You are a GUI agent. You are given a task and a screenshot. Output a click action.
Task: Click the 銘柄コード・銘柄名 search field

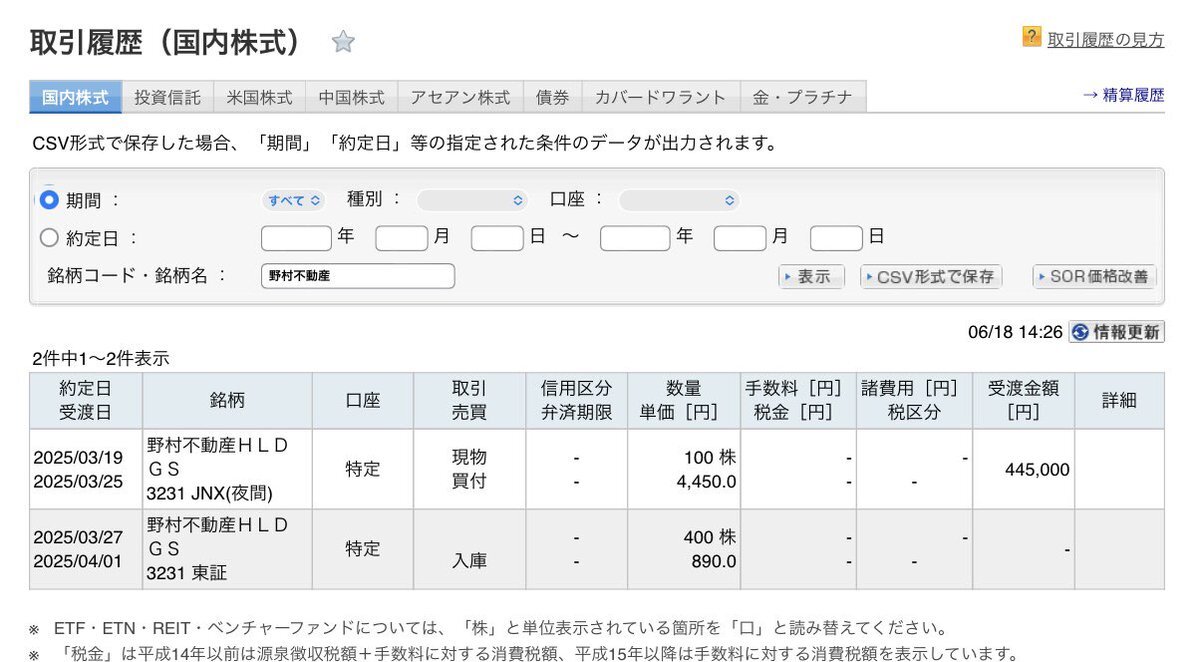click(x=358, y=276)
